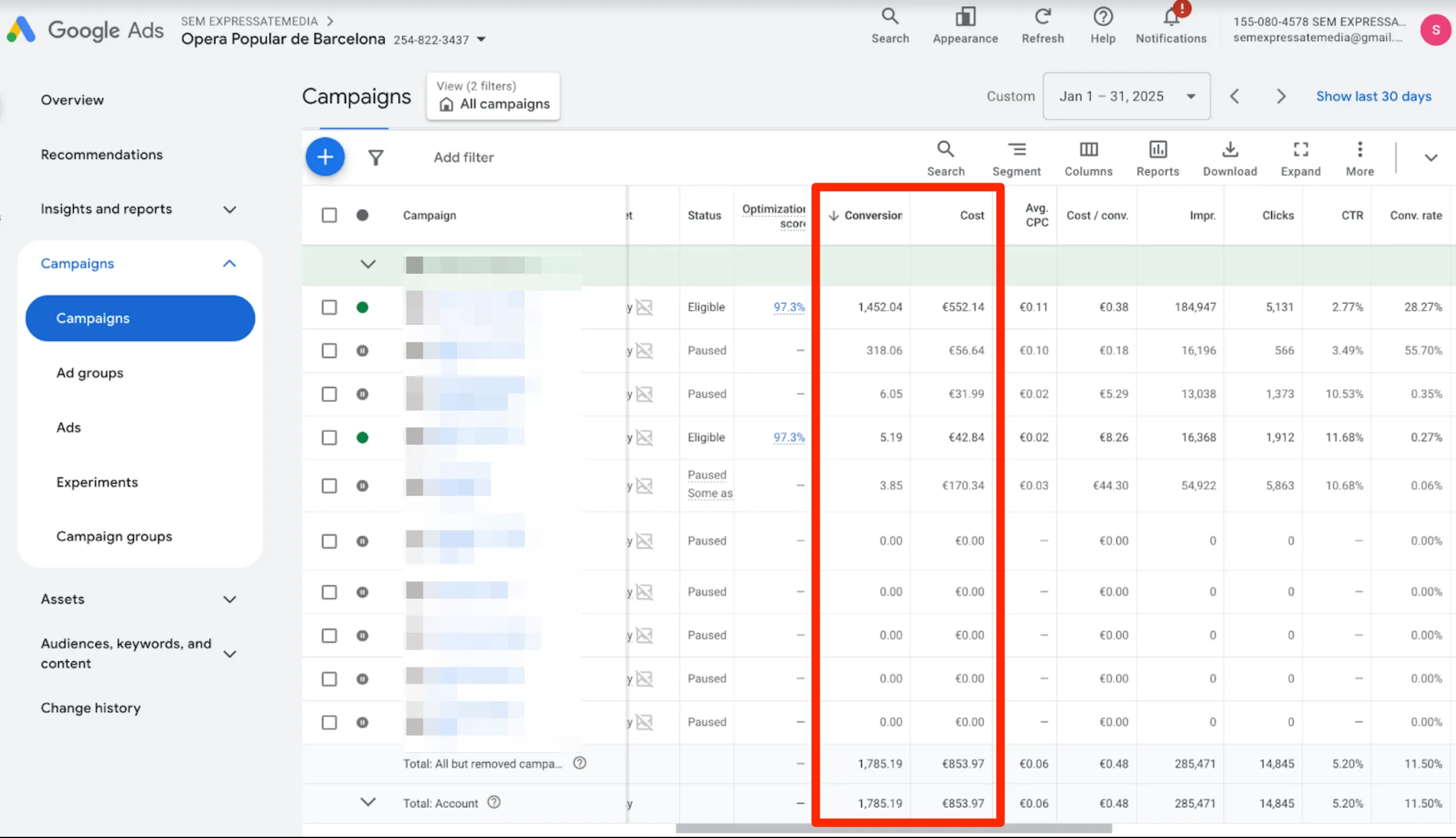Click the filter funnel icon
This screenshot has height=838, width=1456.
[x=376, y=158]
